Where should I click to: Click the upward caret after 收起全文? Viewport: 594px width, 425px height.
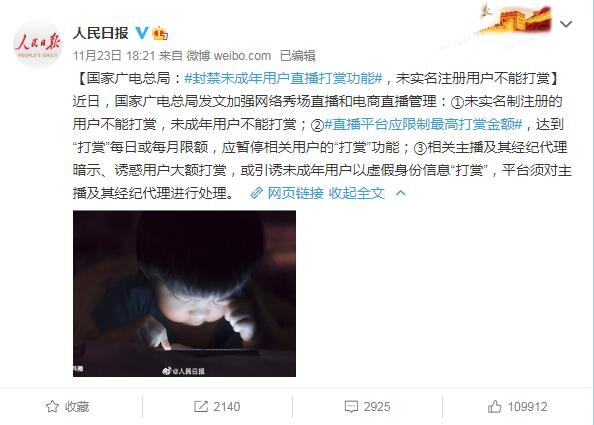tap(400, 193)
